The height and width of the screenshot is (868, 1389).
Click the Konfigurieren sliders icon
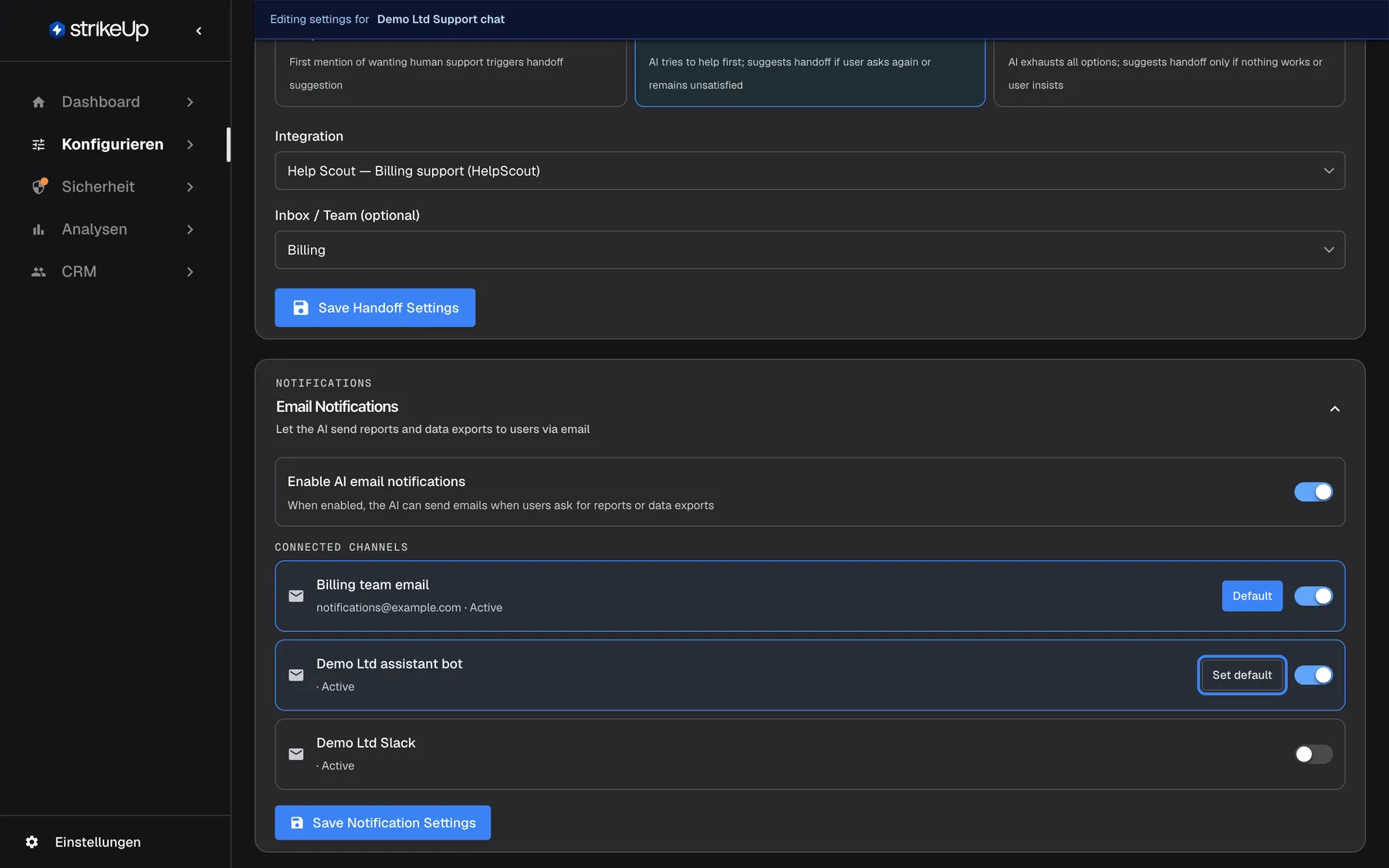39,144
